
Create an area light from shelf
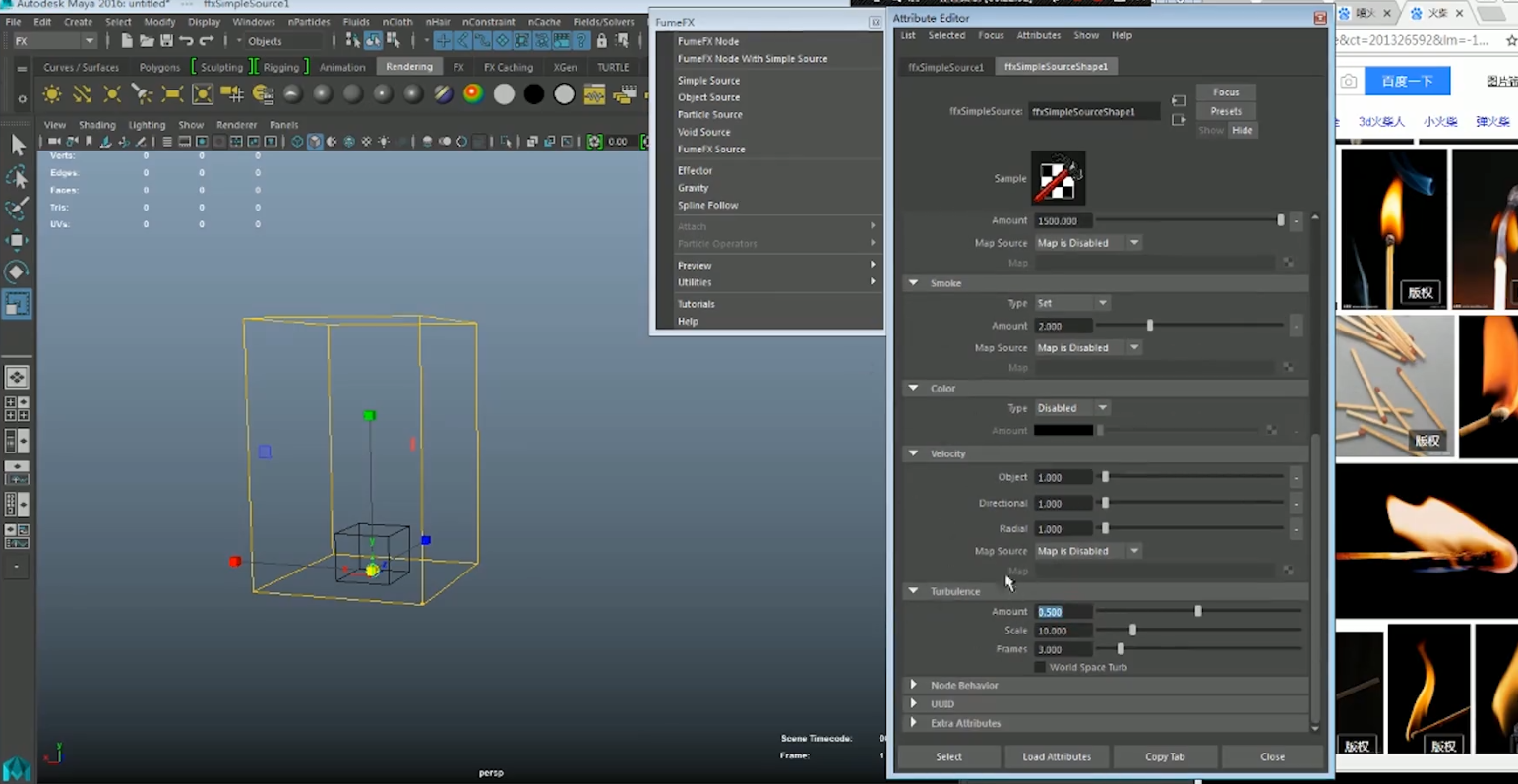(x=172, y=94)
